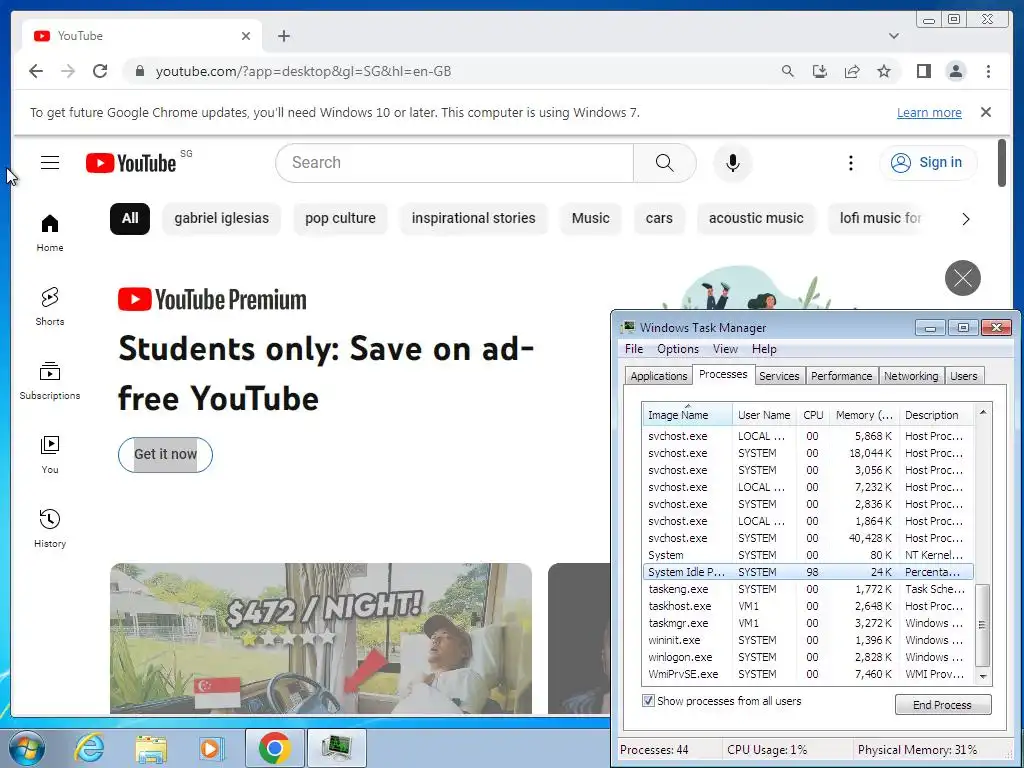Select the winlogon.exe process row
Screen dimensions: 1024x768
[x=808, y=657]
